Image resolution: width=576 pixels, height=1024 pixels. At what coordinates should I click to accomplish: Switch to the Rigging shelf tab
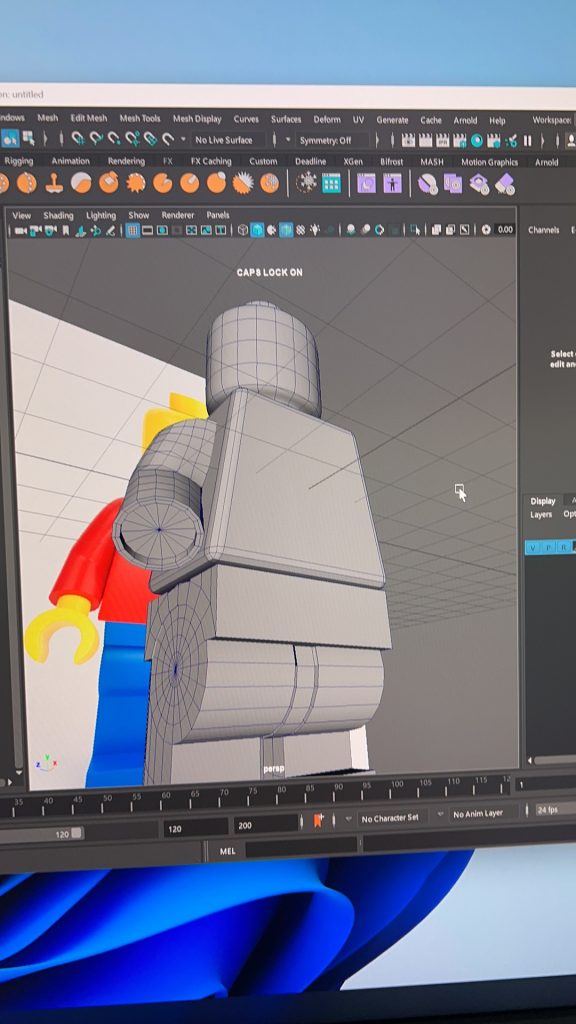(x=18, y=161)
